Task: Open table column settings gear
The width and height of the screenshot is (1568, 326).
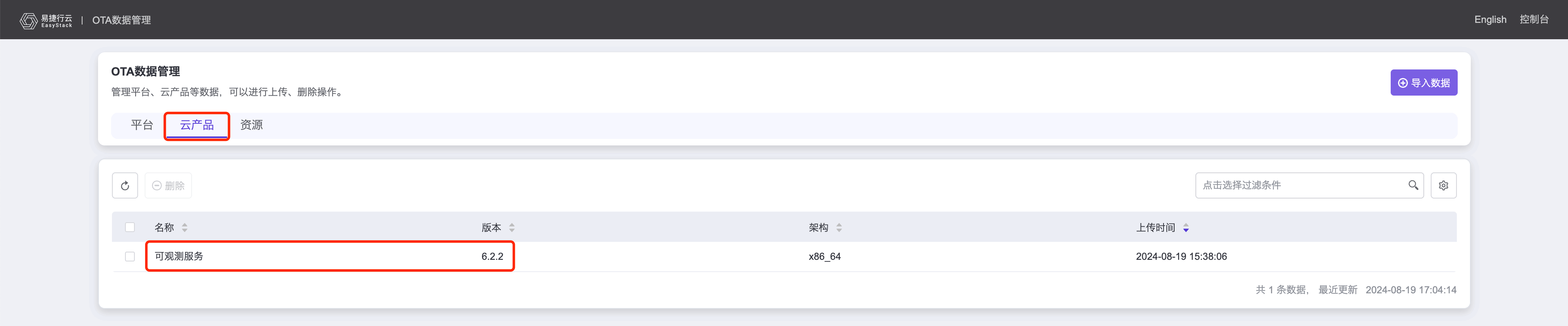Action: click(1443, 185)
